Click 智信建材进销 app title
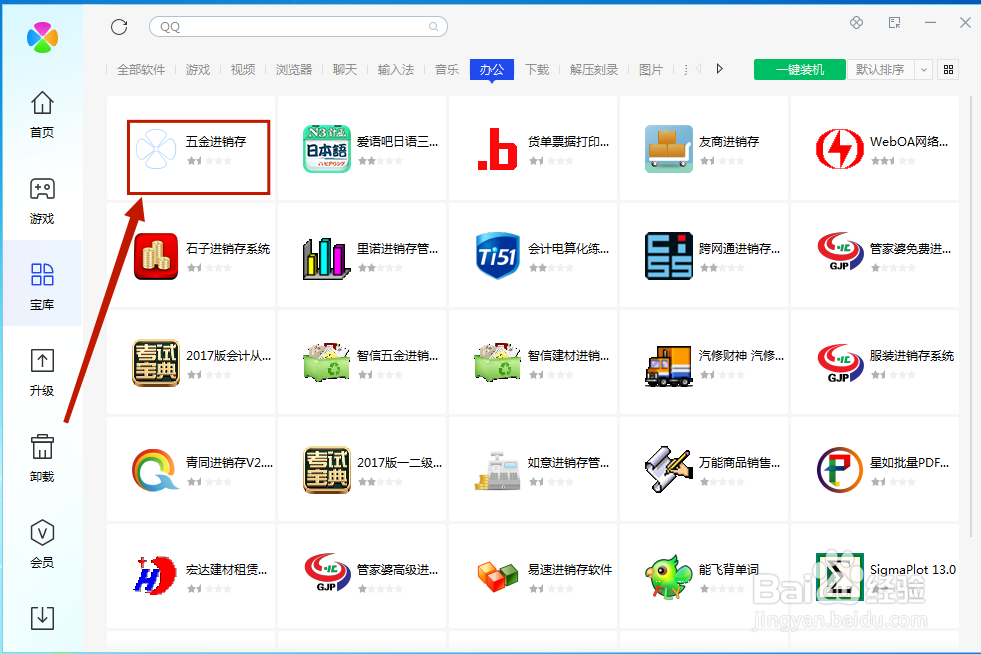This screenshot has width=981, height=654. click(x=568, y=355)
